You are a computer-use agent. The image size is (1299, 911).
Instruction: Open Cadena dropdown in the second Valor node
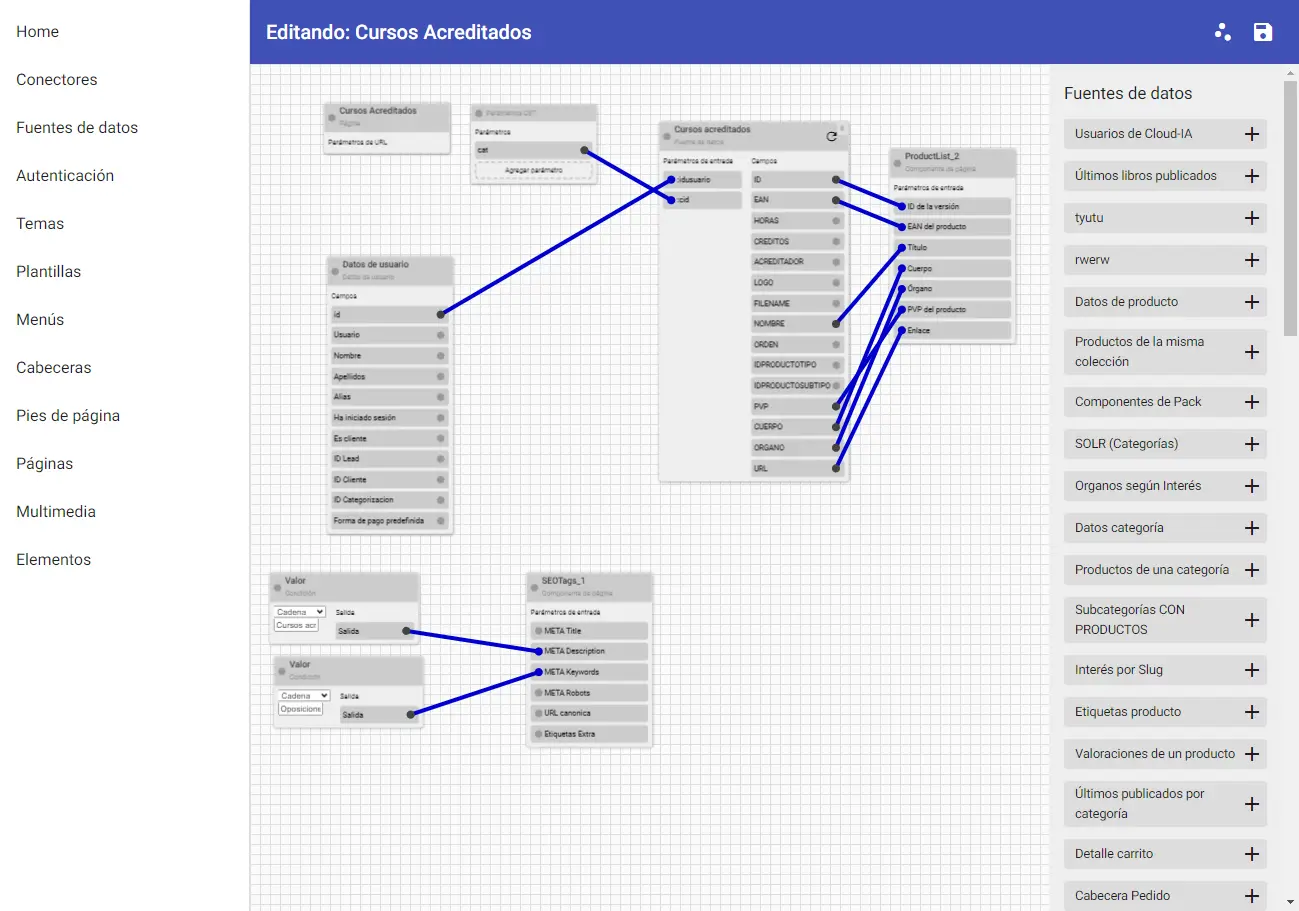(304, 696)
